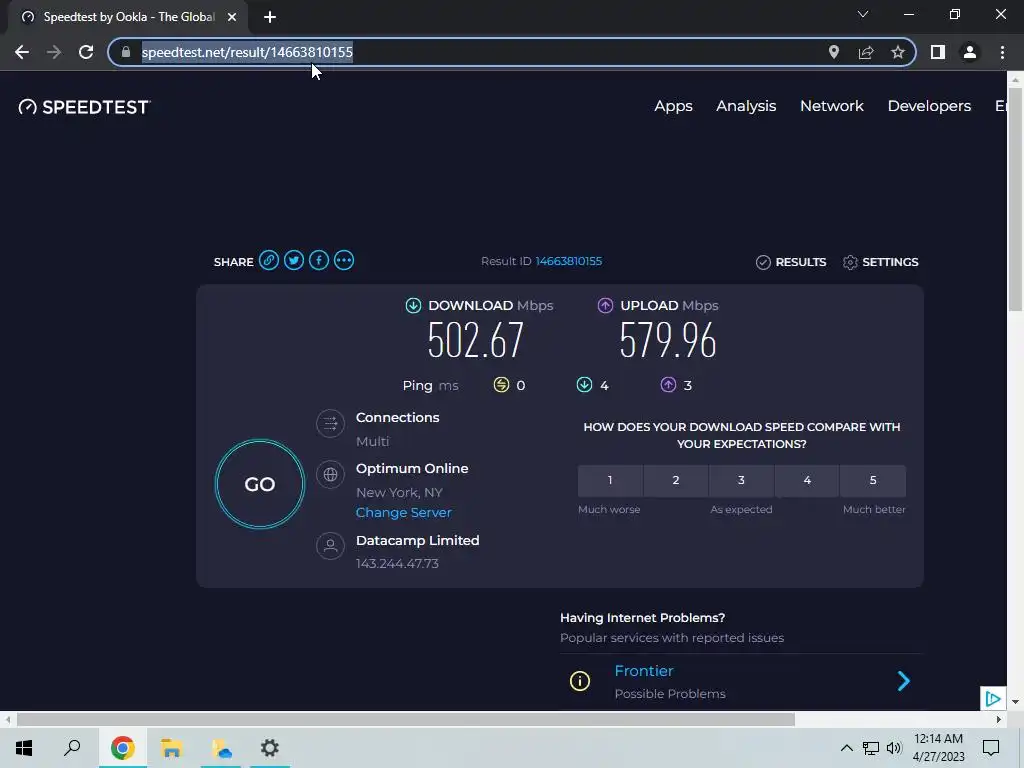
Task: Click the IP address 143.244.47.73
Action: [x=397, y=564]
